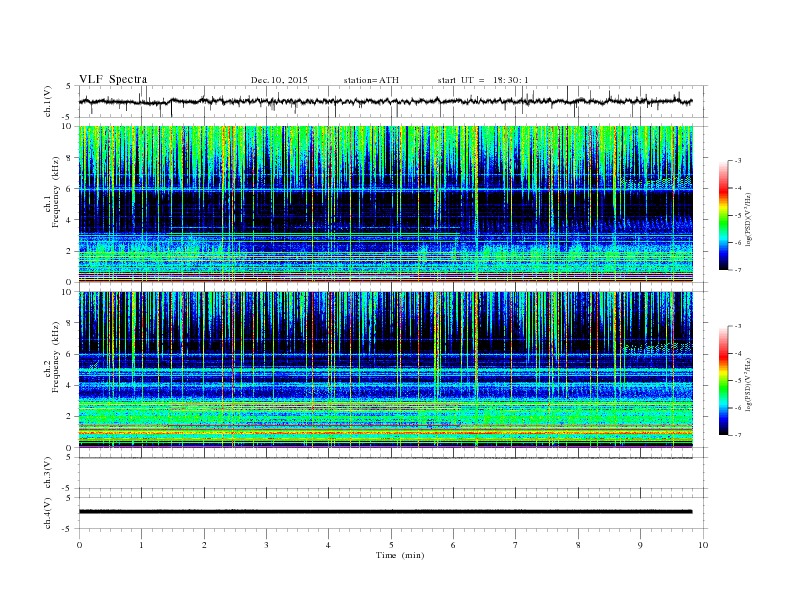792x612 pixels.
Task: Click time axis tick label "8" on the time axis
Action: point(578,545)
